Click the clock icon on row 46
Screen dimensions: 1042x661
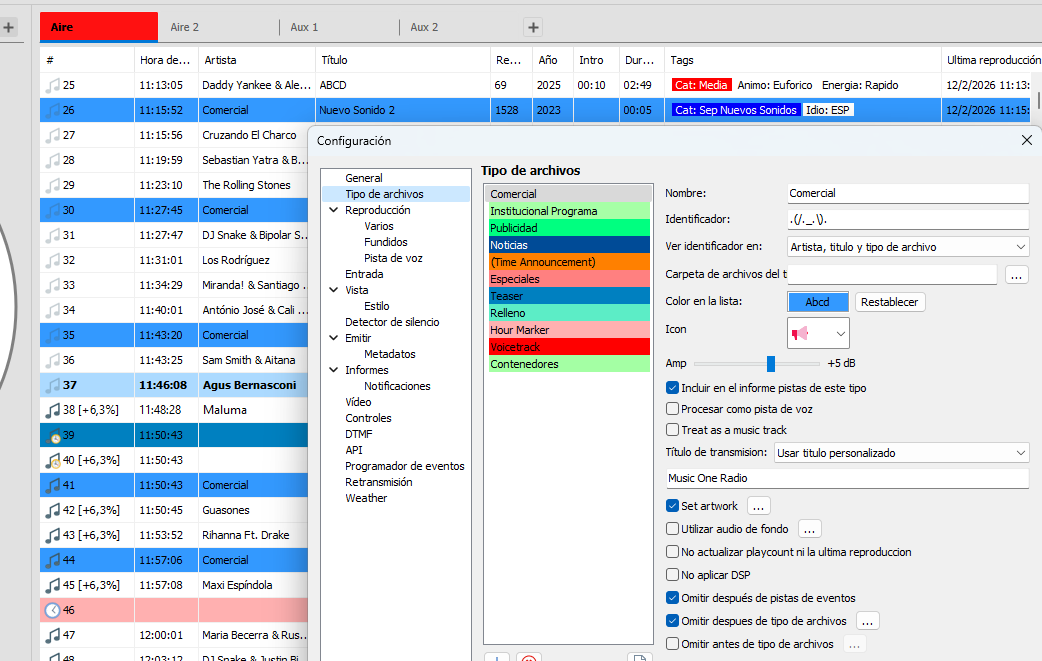pyautogui.click(x=53, y=610)
